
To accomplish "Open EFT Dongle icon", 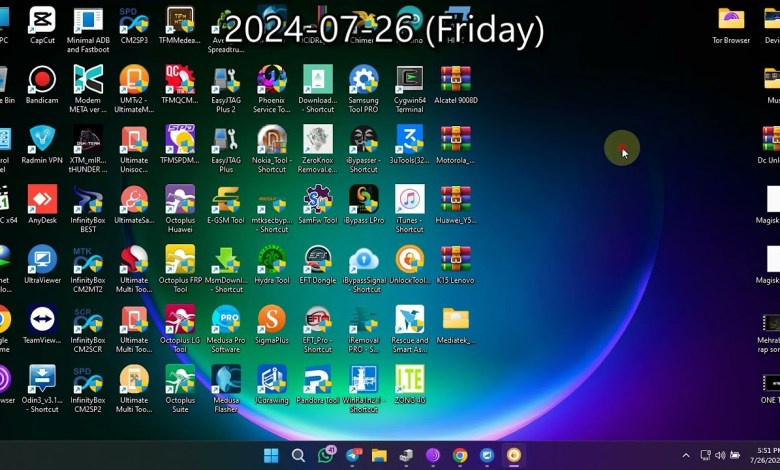I will (318, 259).
